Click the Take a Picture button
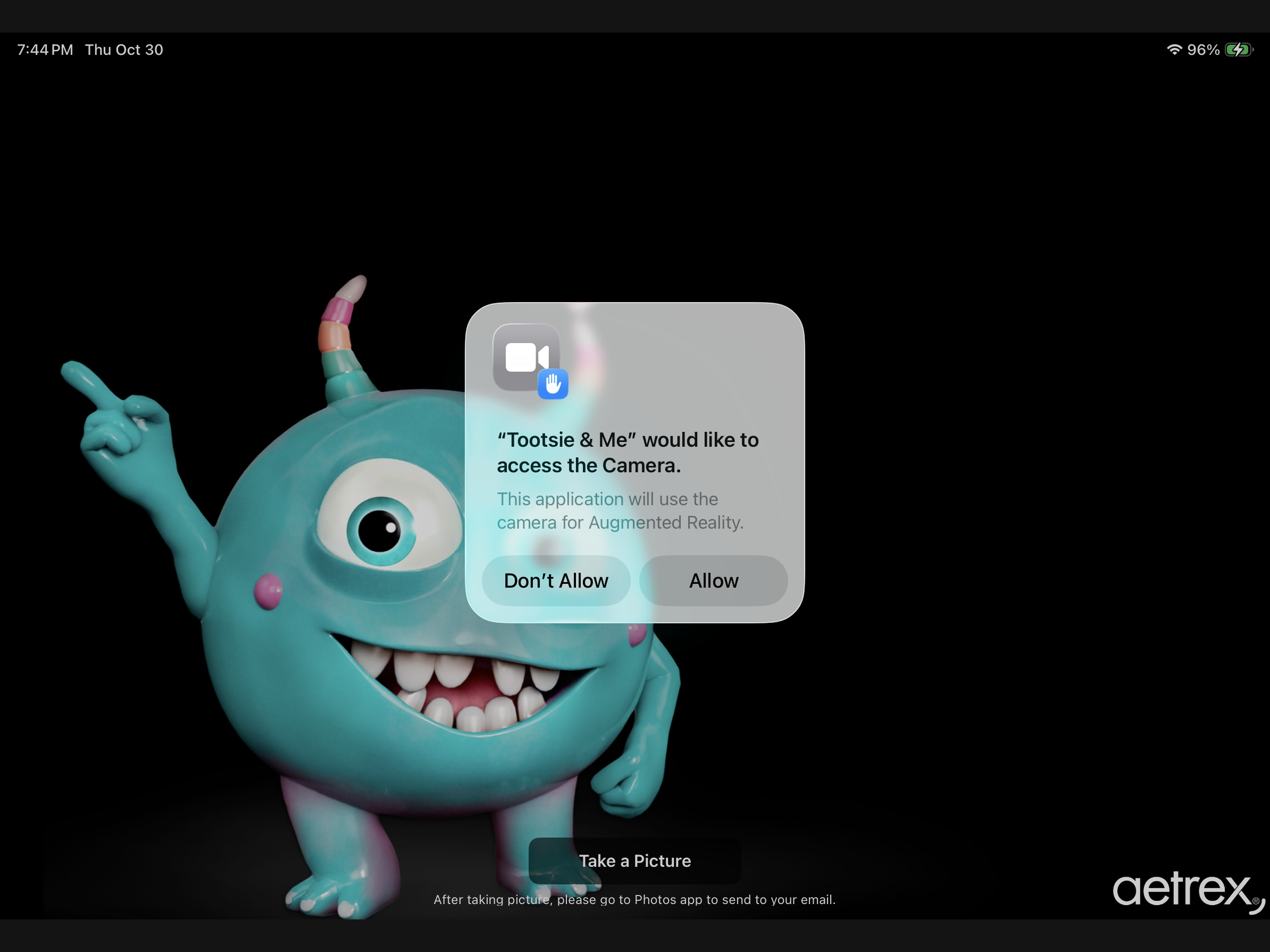 tap(635, 861)
